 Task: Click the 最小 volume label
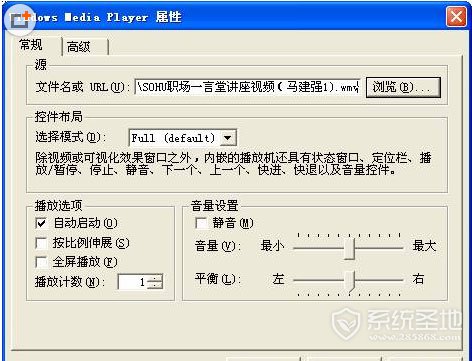point(272,246)
